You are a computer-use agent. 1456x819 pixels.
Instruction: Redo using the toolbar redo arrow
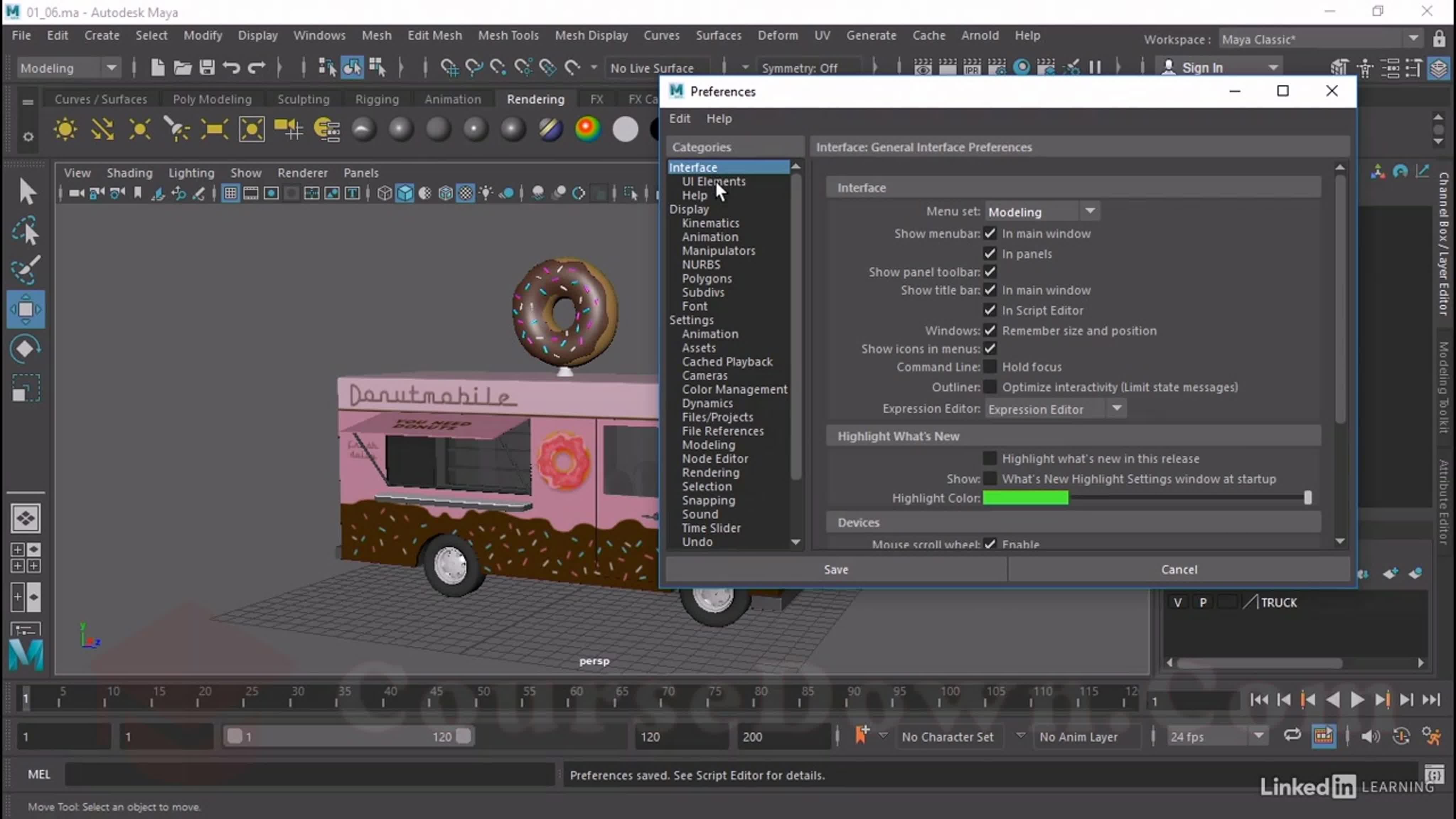256,68
